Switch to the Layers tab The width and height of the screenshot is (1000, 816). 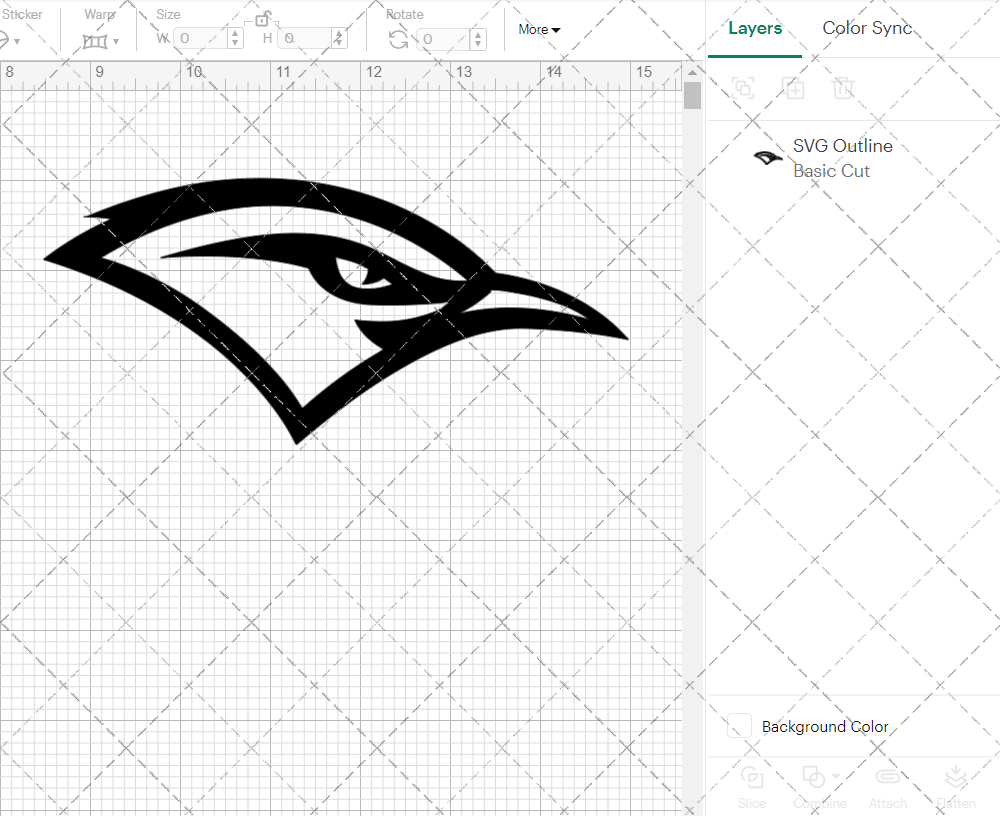pos(755,28)
